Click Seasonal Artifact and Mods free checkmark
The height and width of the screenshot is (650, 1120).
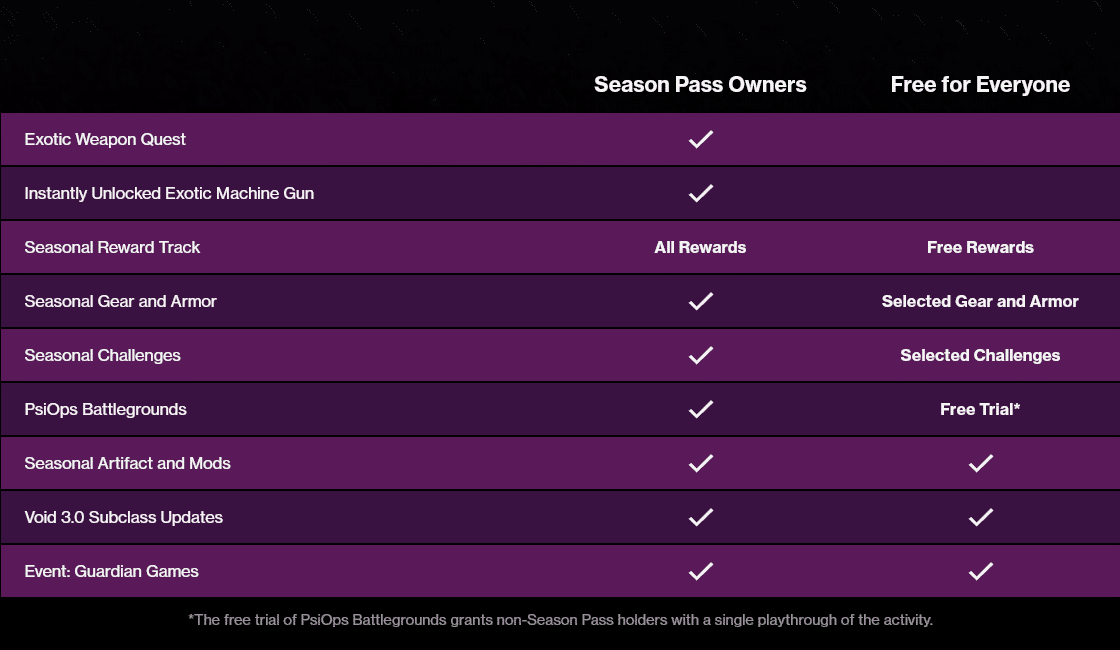click(x=980, y=463)
